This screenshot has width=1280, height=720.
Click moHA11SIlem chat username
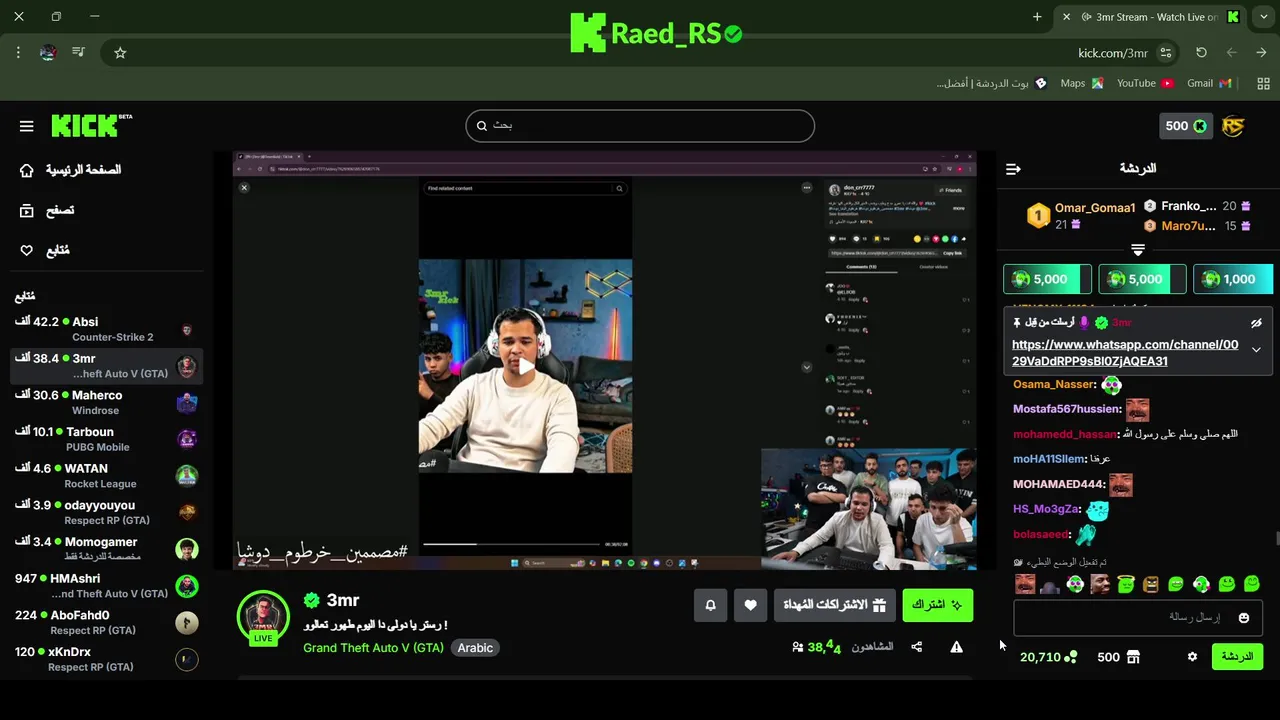point(1049,459)
